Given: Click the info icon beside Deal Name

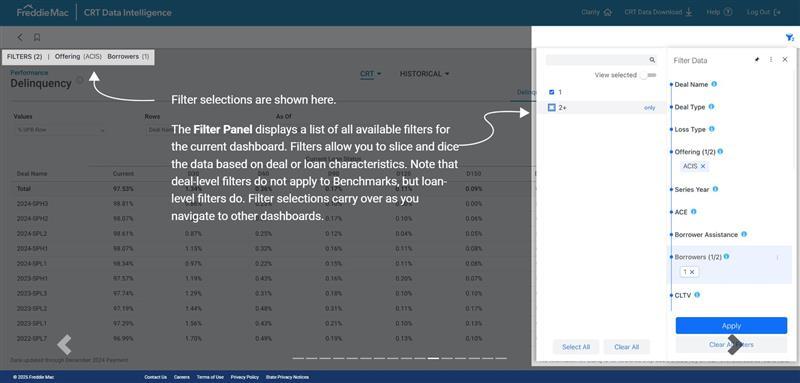Looking at the screenshot, I should [x=714, y=84].
